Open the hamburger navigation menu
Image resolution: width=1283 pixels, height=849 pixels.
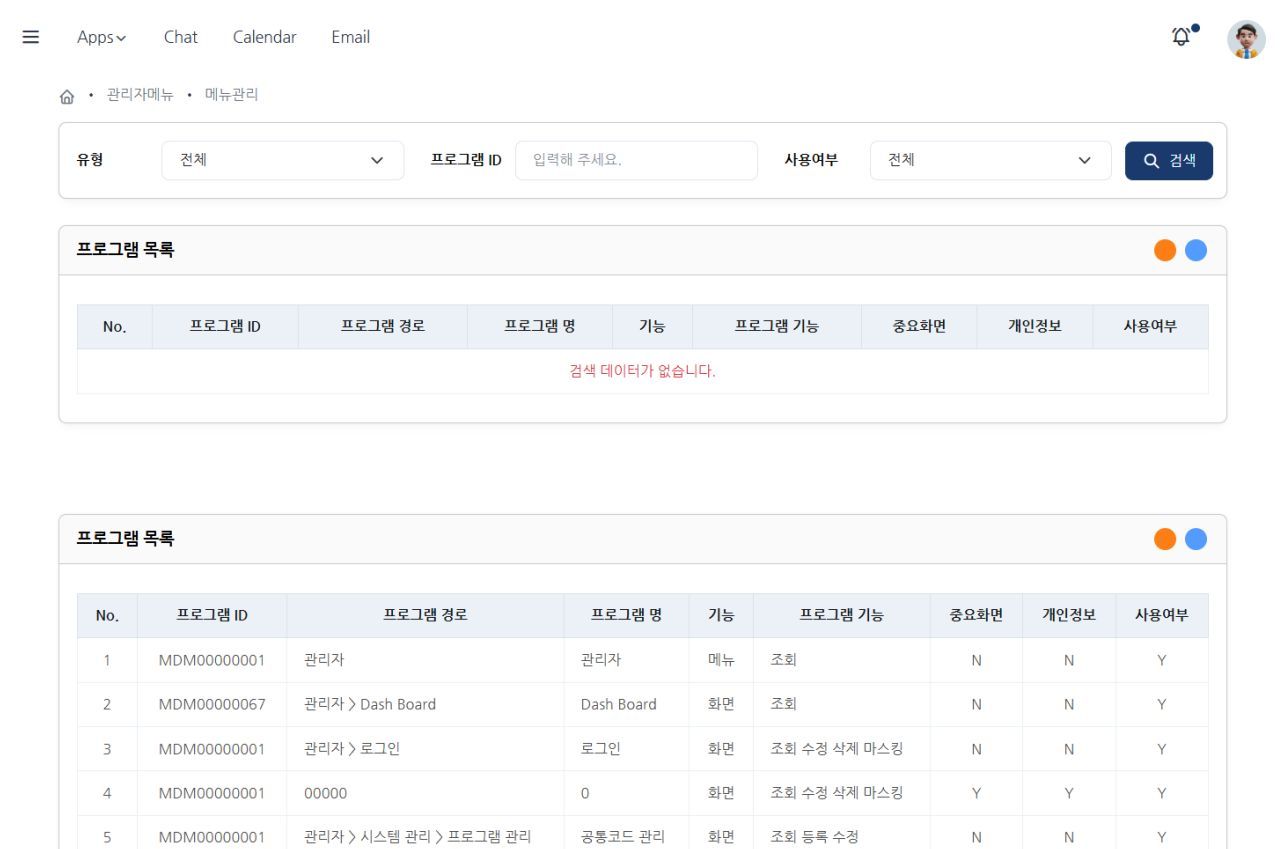click(x=30, y=36)
